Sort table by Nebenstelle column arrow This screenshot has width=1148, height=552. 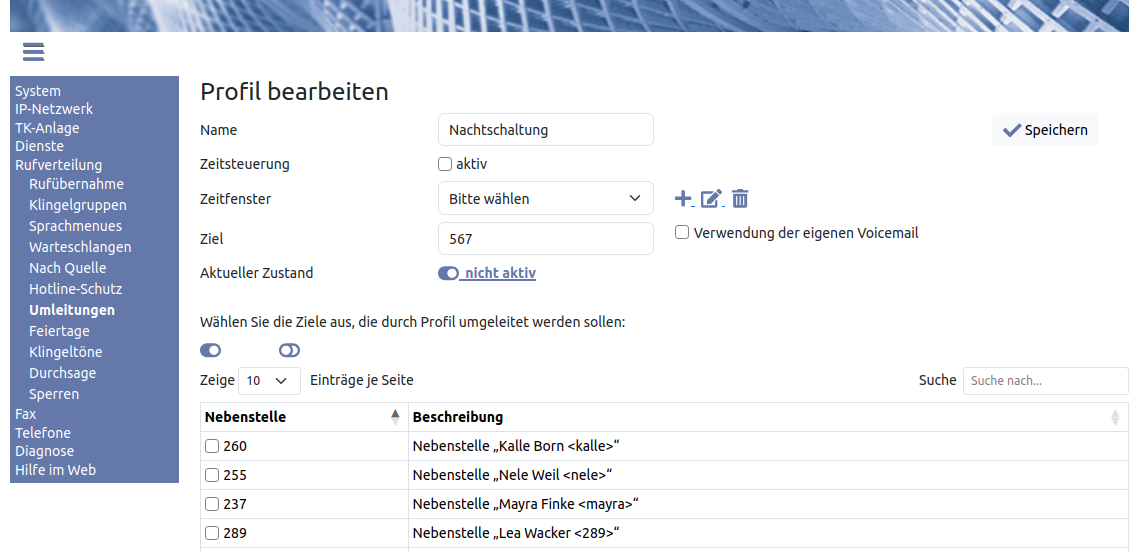[395, 417]
